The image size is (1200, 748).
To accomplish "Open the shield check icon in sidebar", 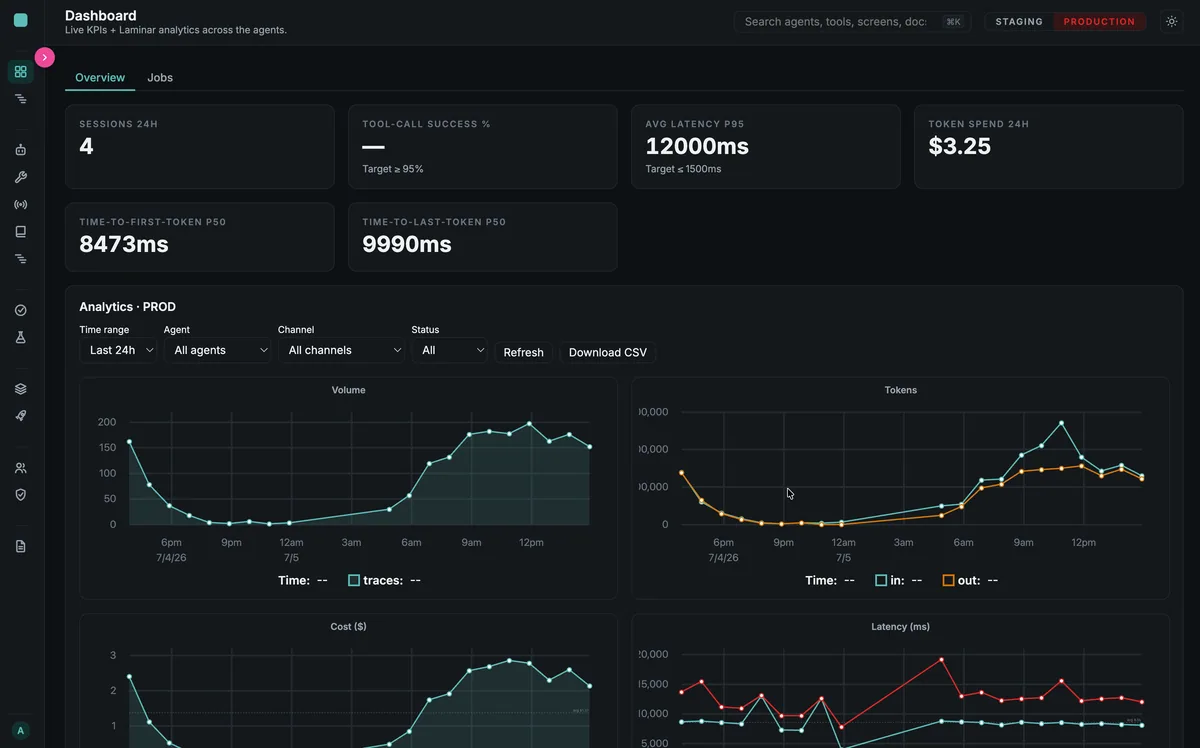I will [x=20, y=495].
